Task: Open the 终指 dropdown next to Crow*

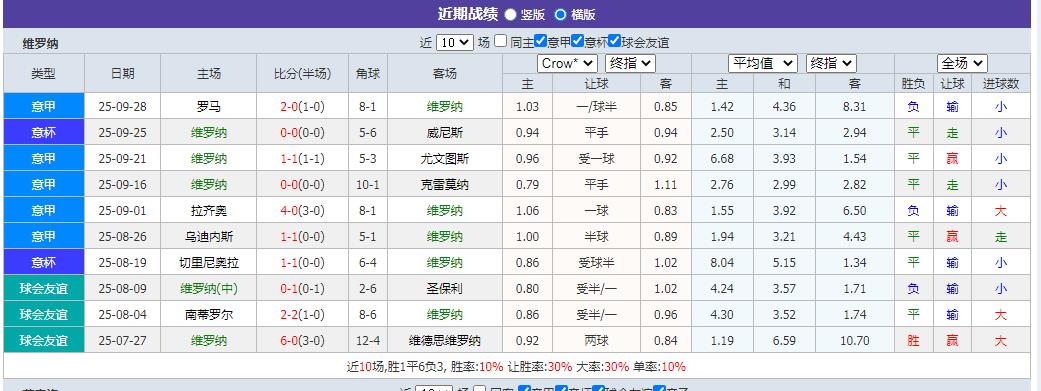Action: click(x=630, y=64)
